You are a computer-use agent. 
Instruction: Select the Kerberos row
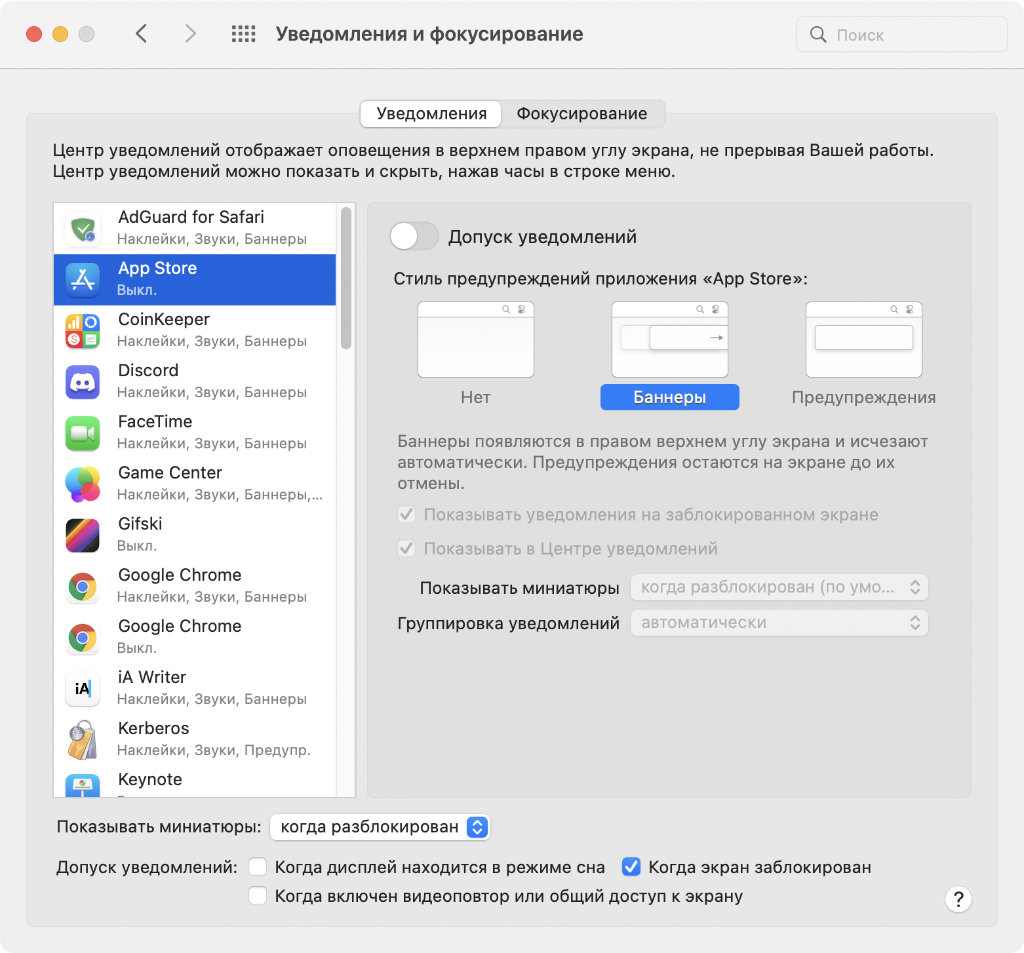click(195, 740)
